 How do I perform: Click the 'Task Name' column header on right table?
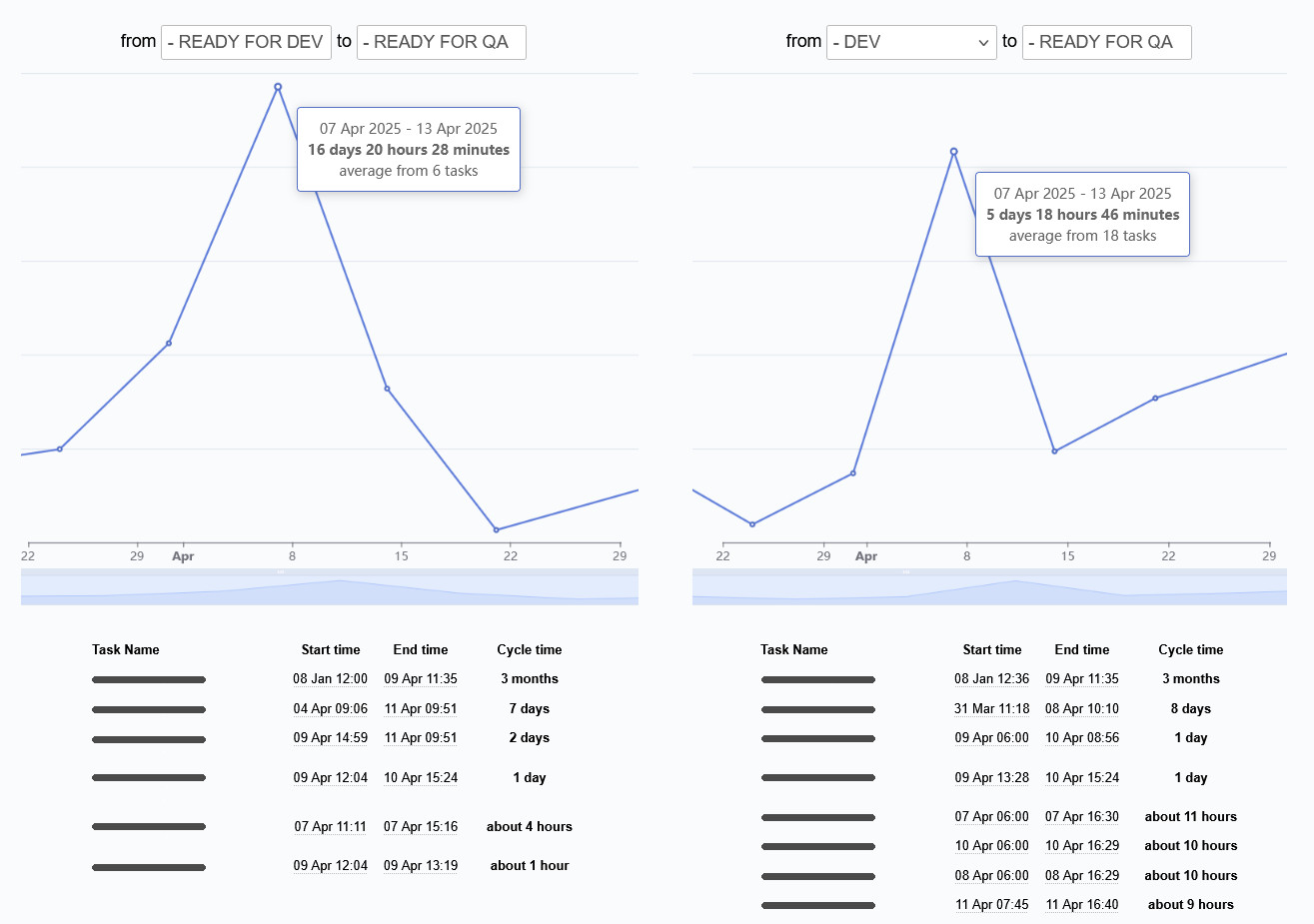coord(794,649)
